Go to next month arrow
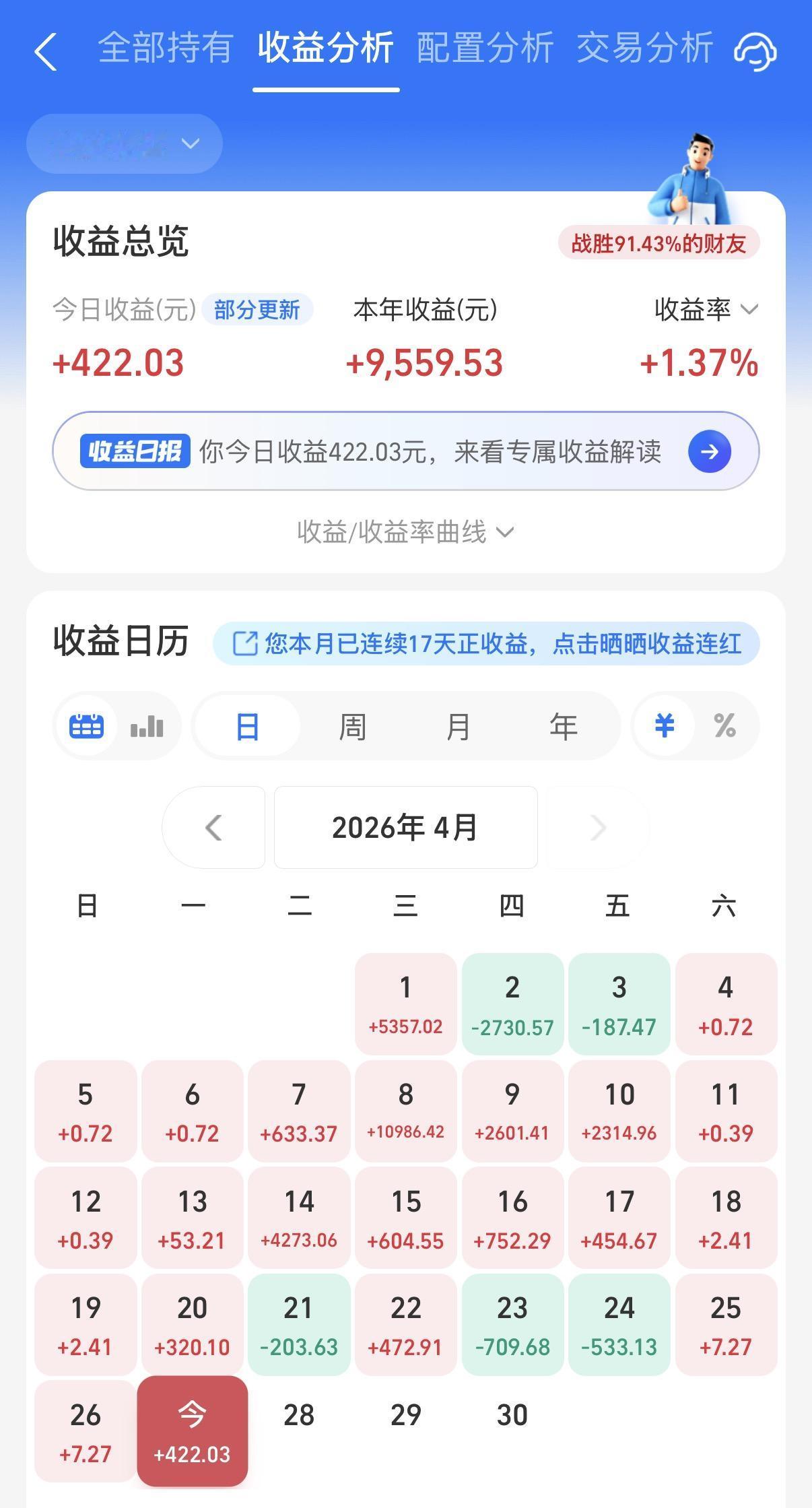Viewport: 812px width, 1508px height. point(597,827)
